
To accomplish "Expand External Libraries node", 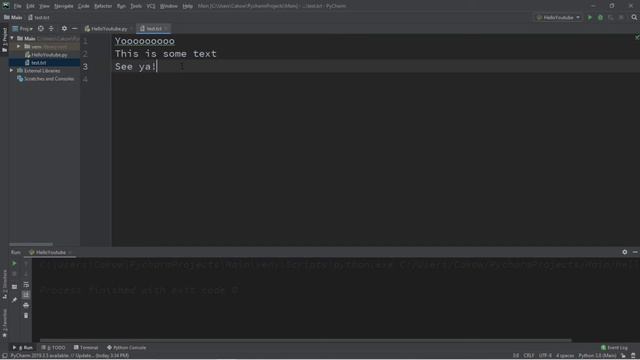I will click(x=12, y=71).
